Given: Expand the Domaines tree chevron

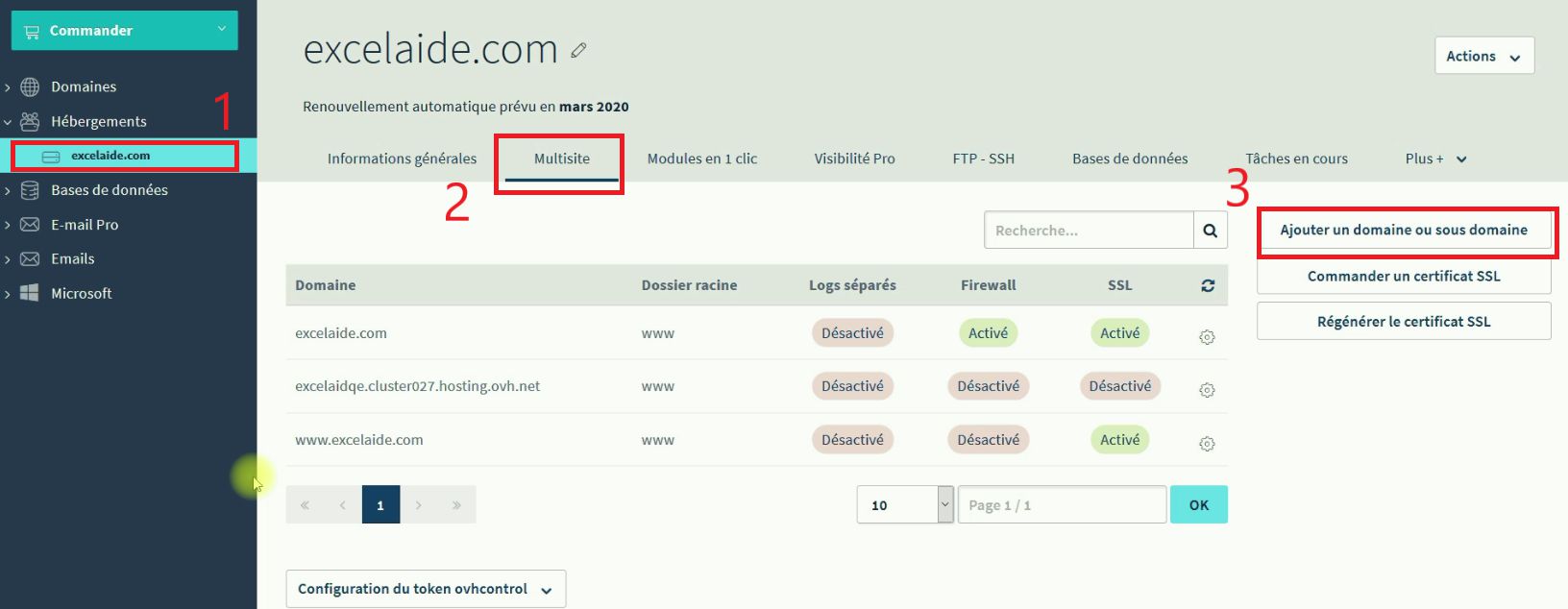Looking at the screenshot, I should (8, 87).
